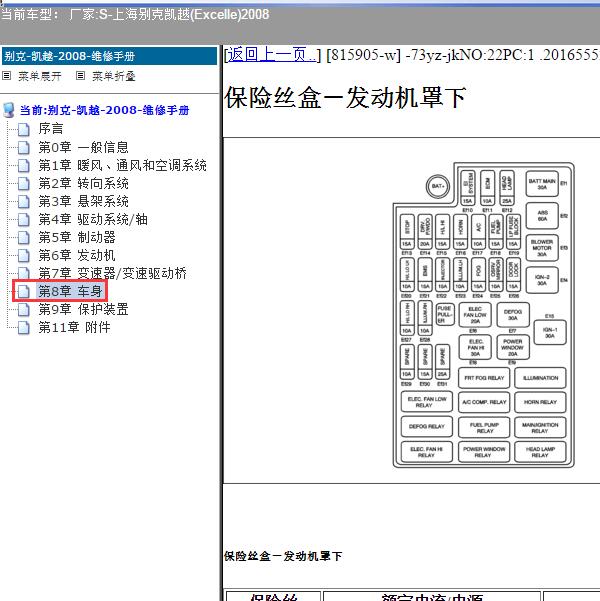
Task: Click the page icon next to 第6章
Action: pos(24,256)
